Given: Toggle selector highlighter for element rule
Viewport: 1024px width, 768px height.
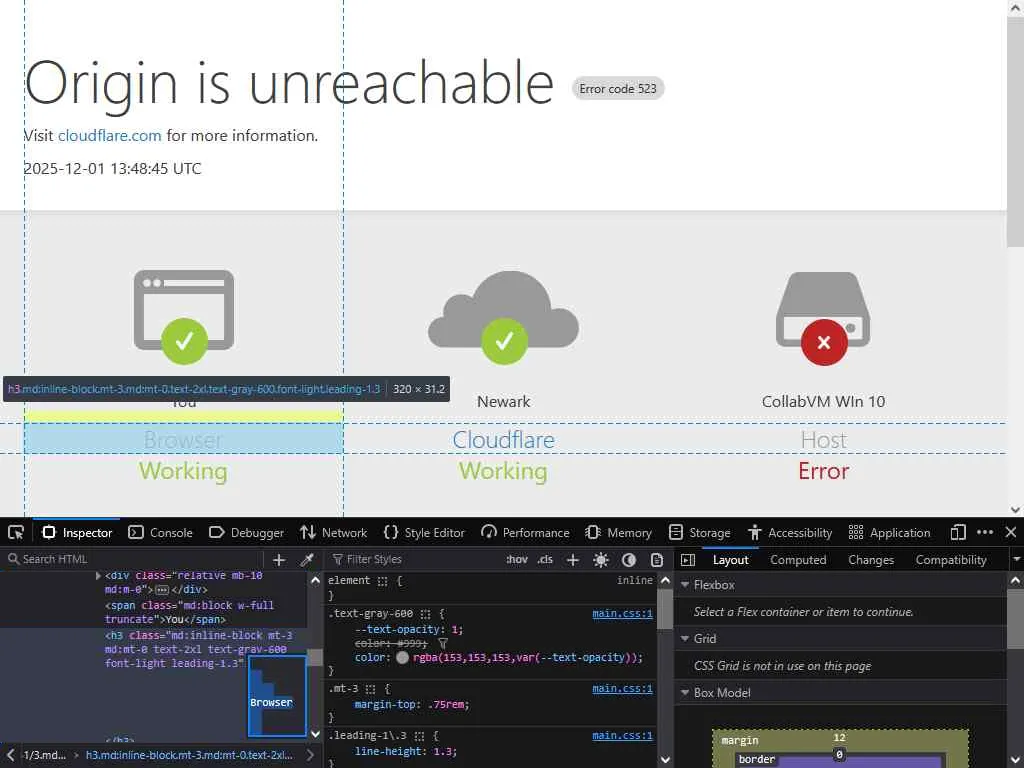Looking at the screenshot, I should [382, 581].
